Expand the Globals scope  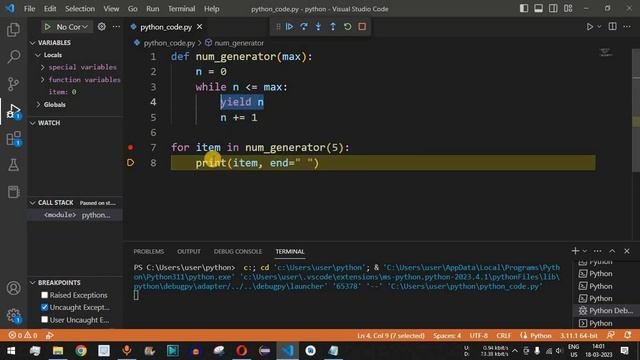tap(38, 104)
